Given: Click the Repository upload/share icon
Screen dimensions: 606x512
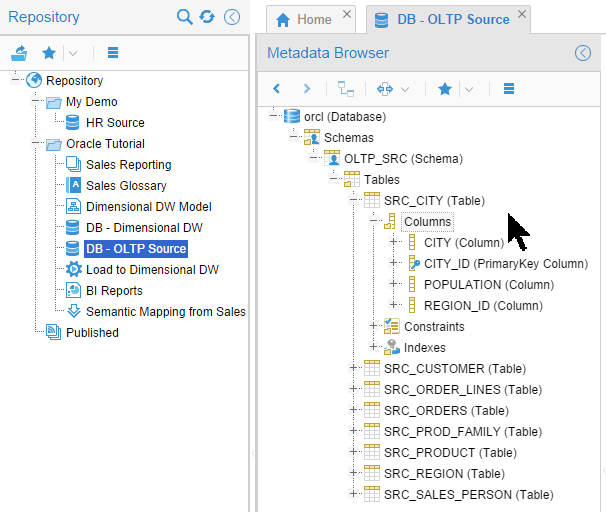Looking at the screenshot, I should pyautogui.click(x=19, y=53).
